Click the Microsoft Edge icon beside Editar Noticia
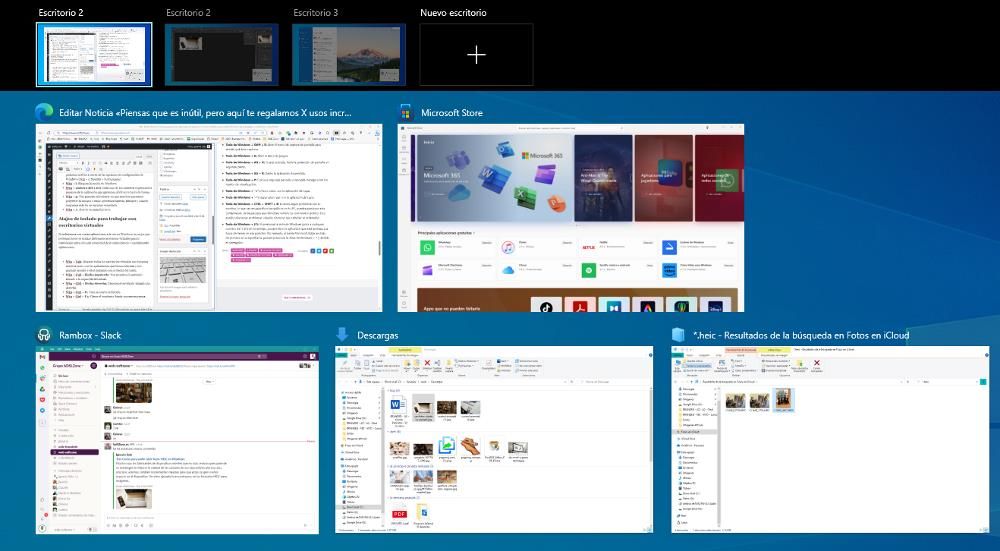Viewport: 1000px width, 551px height. pos(44,112)
